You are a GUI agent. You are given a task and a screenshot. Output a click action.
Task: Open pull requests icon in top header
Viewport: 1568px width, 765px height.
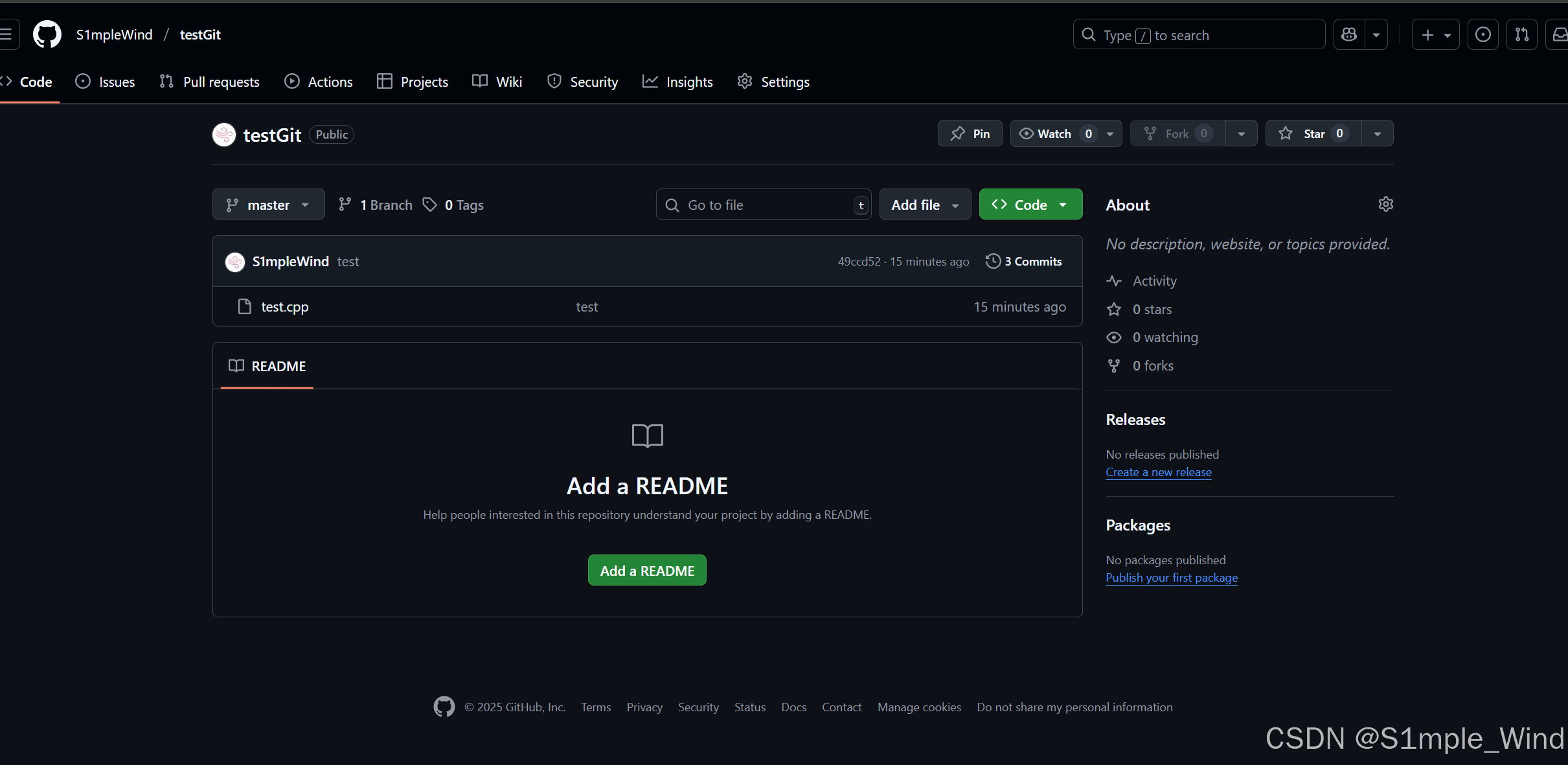[1522, 35]
